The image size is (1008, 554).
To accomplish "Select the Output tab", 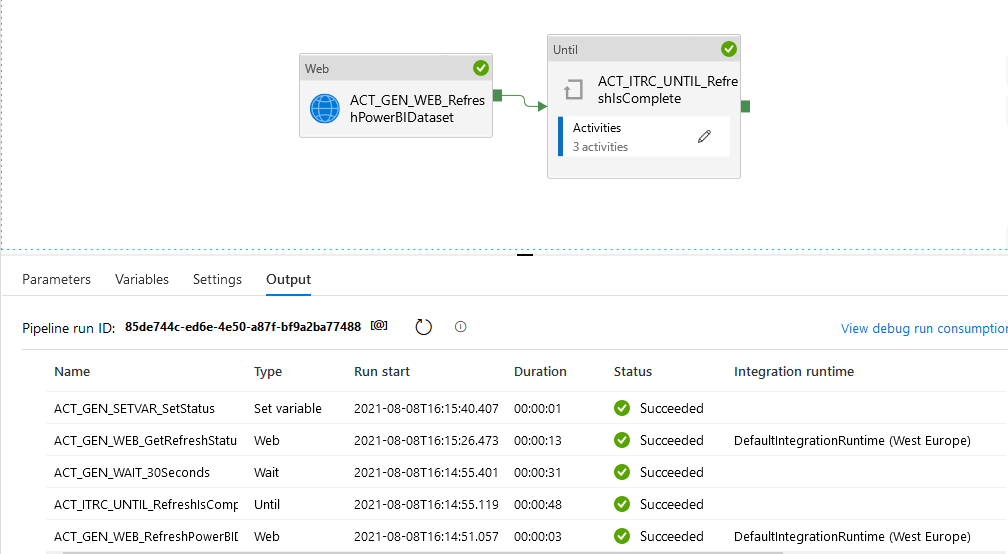I will pos(289,280).
